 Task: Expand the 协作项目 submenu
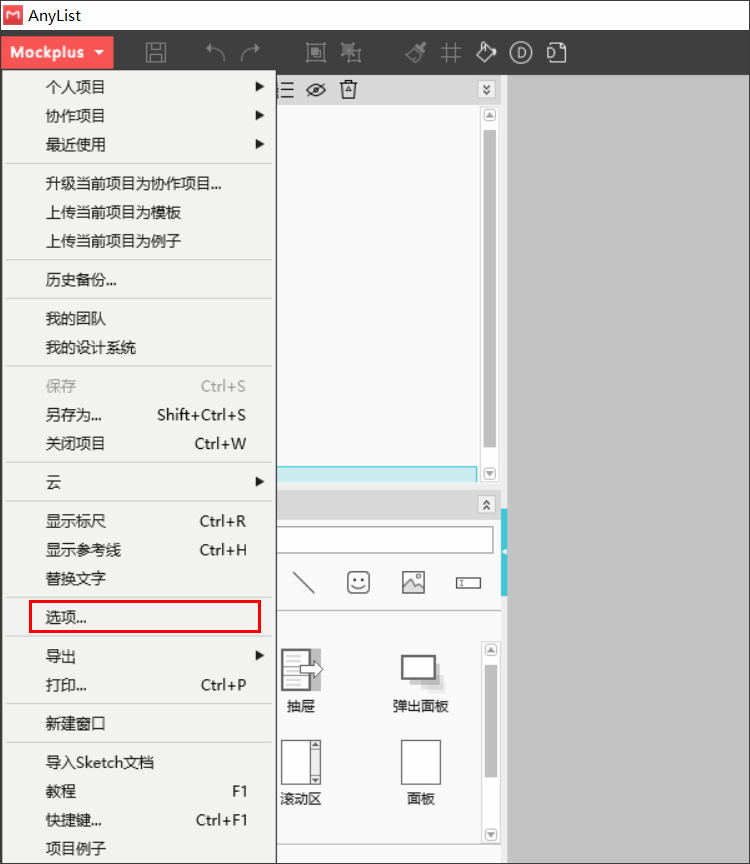click(139, 116)
